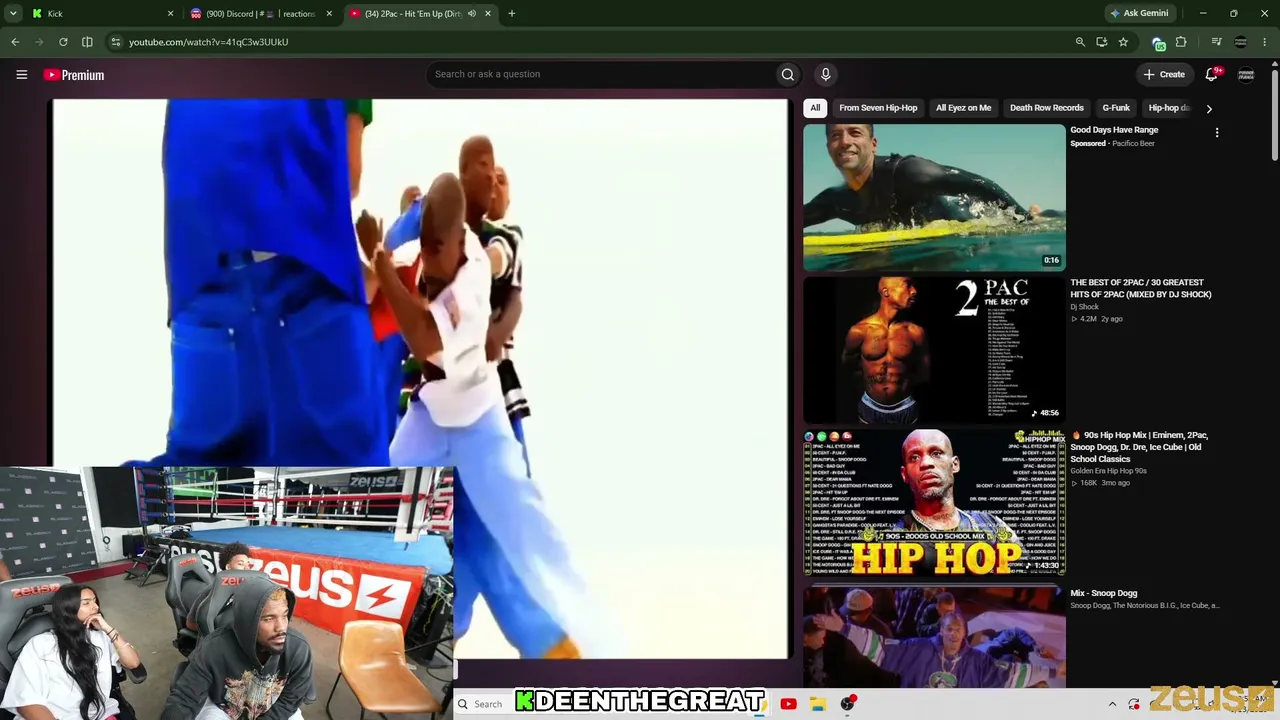Open the green US extension icon
Viewport: 1280px width, 720px height.
pos(1159,43)
